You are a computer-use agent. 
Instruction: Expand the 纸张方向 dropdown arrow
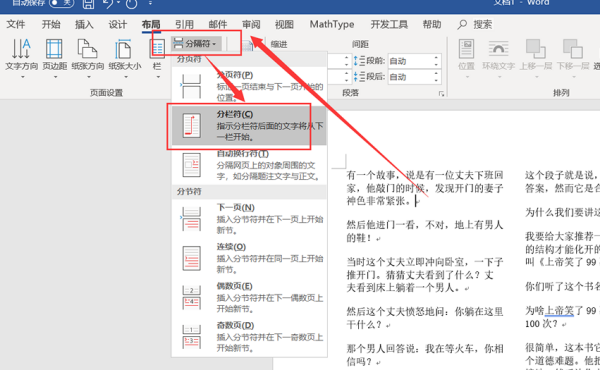[88, 77]
